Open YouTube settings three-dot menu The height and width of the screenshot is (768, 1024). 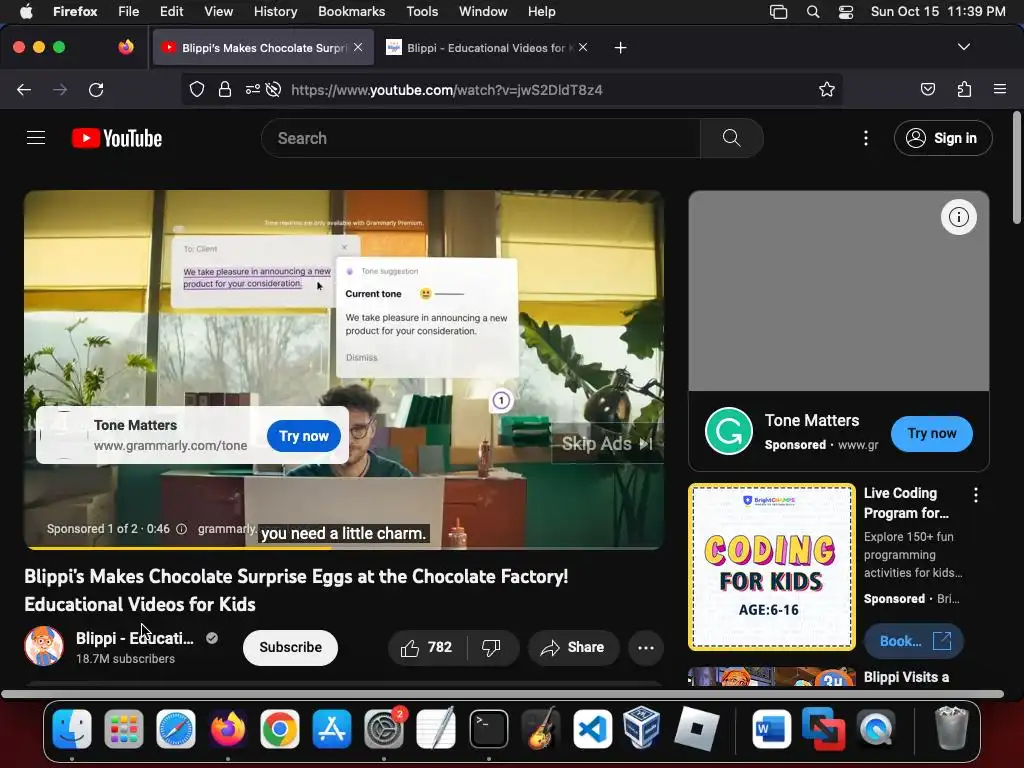(866, 138)
